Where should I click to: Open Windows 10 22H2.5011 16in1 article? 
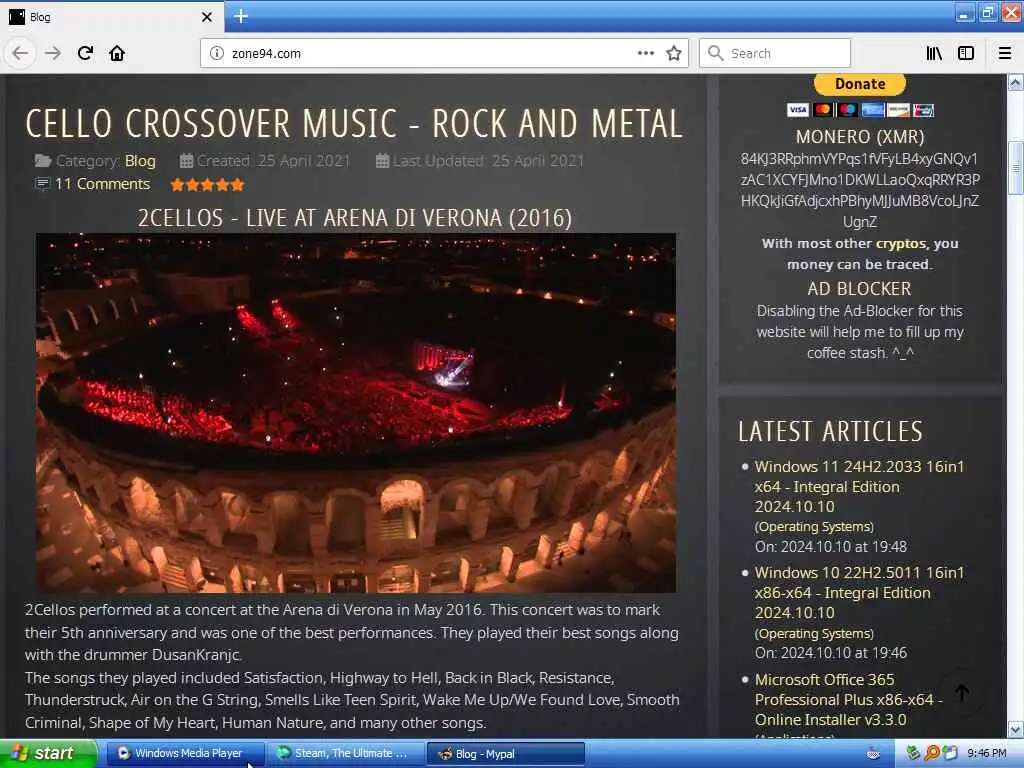click(x=859, y=592)
